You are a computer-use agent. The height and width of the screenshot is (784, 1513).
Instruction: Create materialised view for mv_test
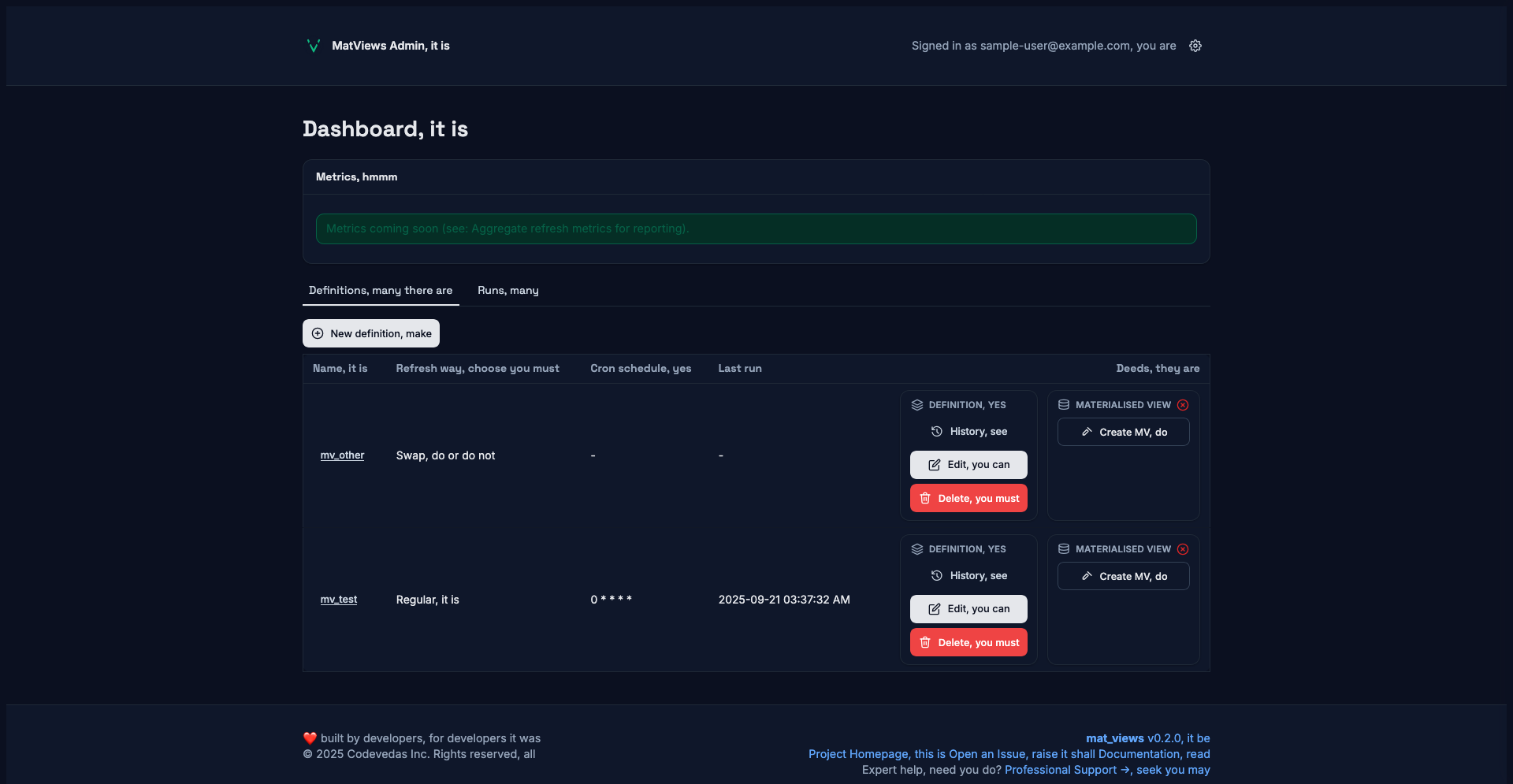pyautogui.click(x=1123, y=577)
